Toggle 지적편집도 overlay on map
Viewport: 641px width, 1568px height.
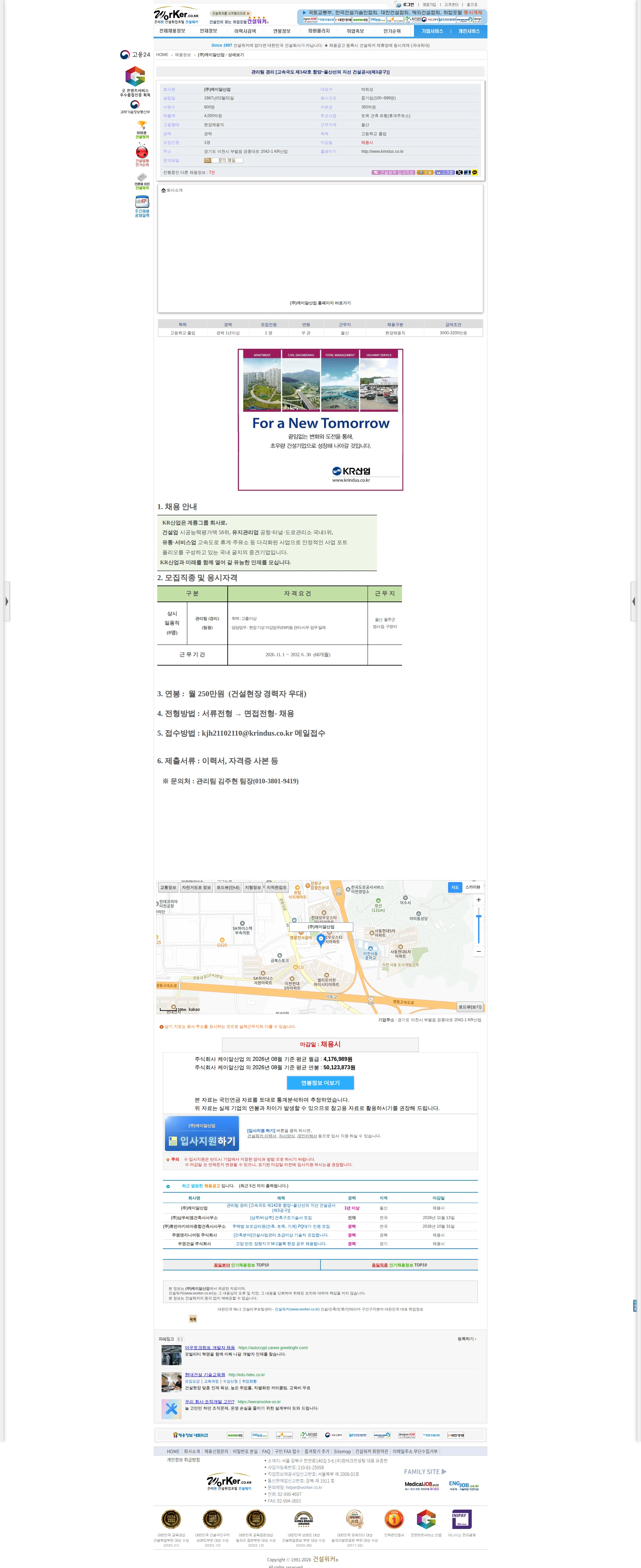pos(276,887)
